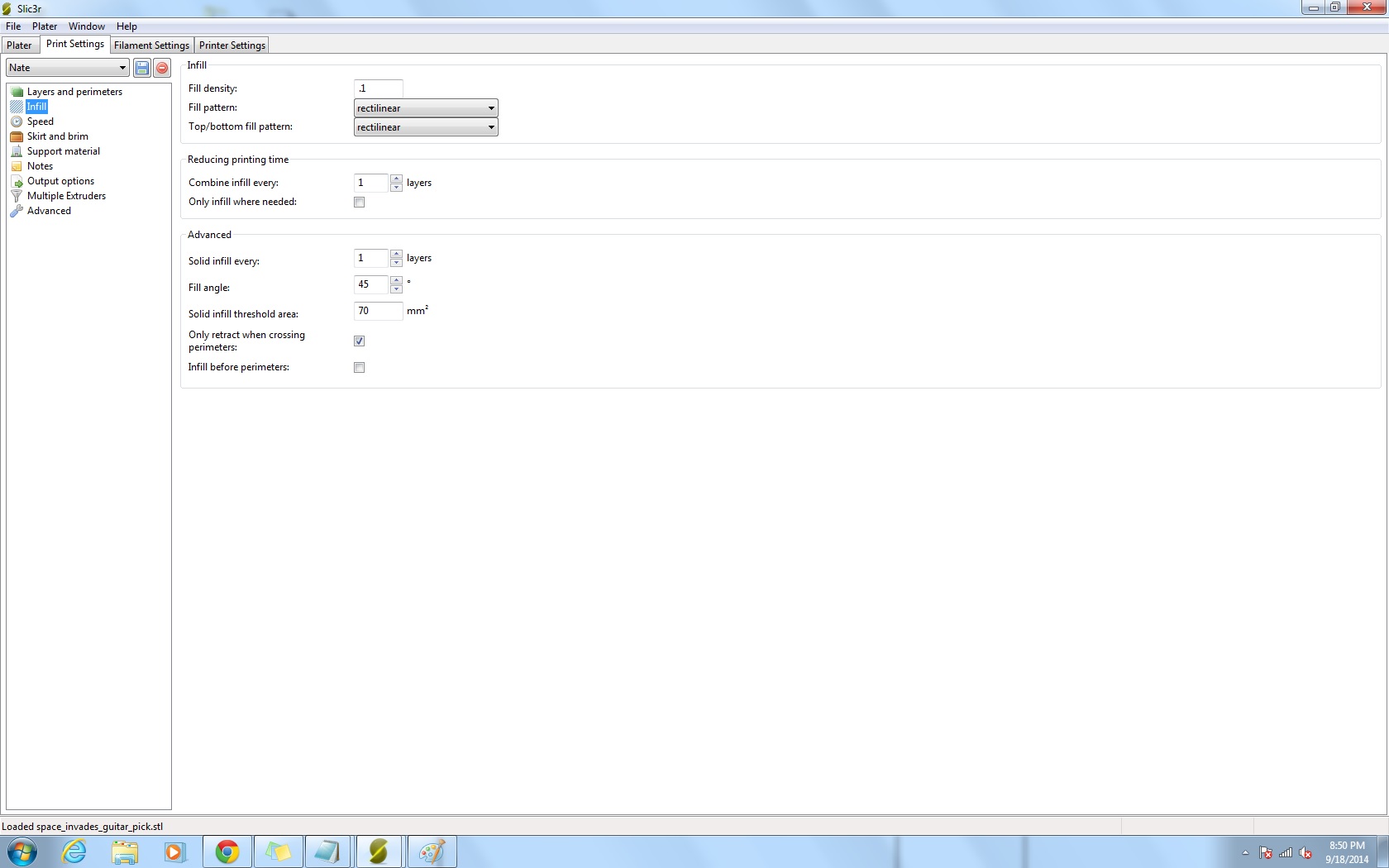Click the Notes icon in sidebar

point(17,166)
